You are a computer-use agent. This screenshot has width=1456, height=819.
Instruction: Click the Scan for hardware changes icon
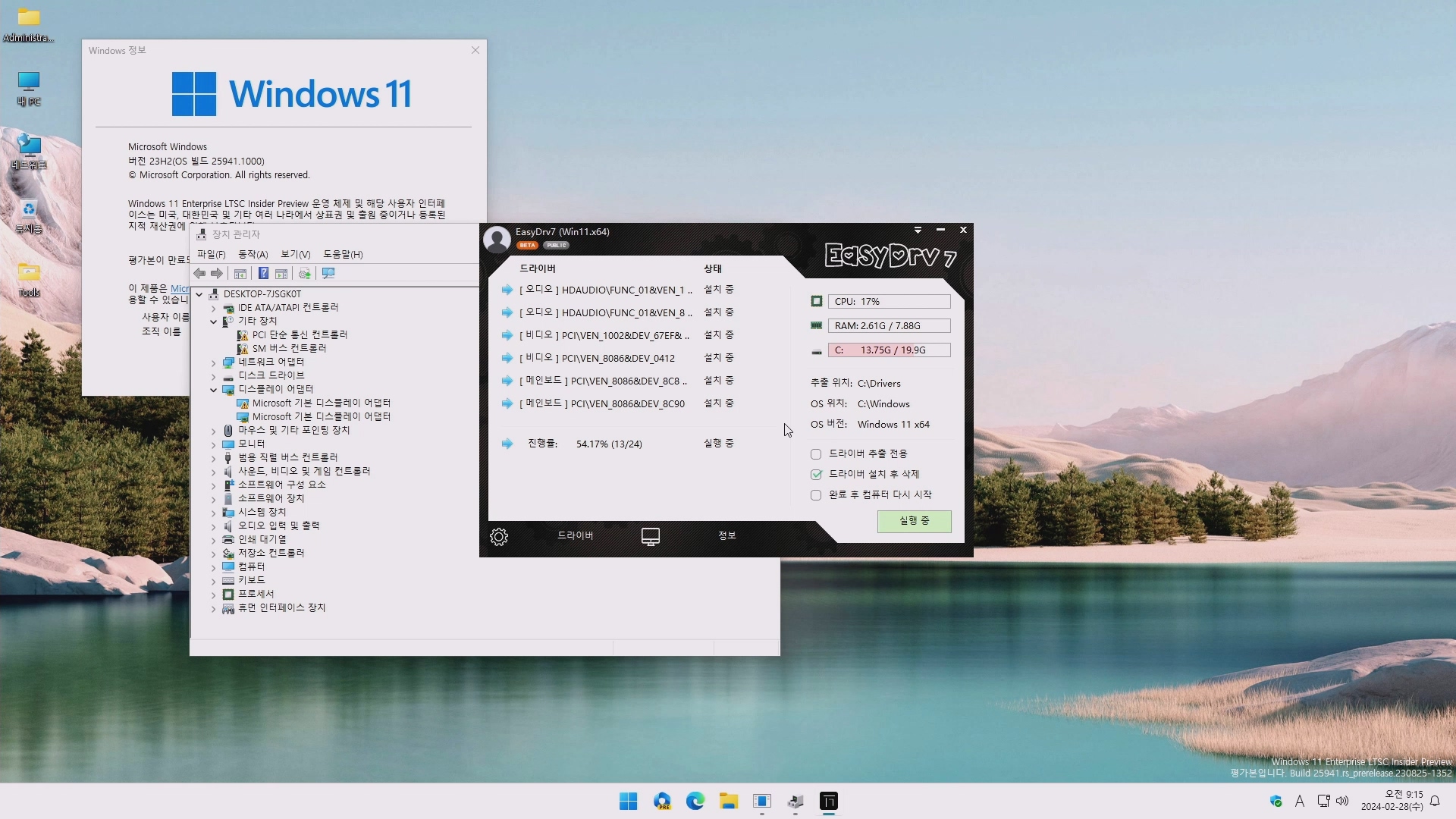point(328,274)
